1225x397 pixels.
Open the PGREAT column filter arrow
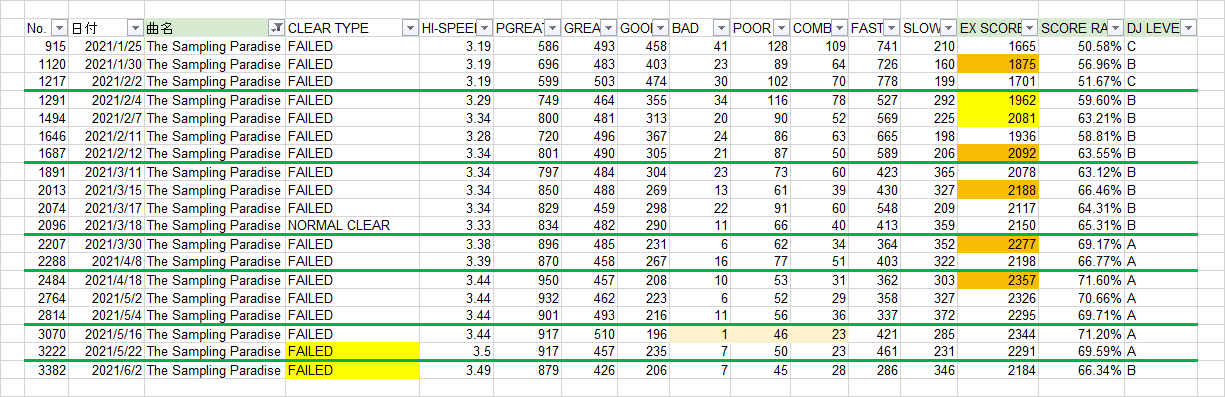pyautogui.click(x=551, y=28)
